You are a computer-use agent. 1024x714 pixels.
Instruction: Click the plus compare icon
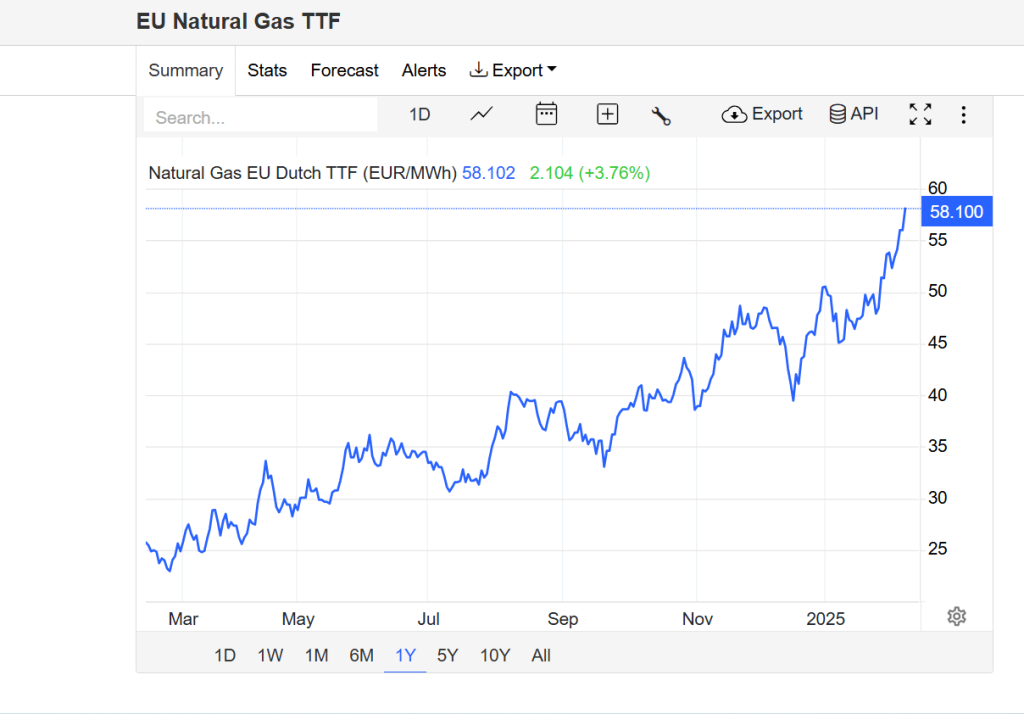pos(607,114)
